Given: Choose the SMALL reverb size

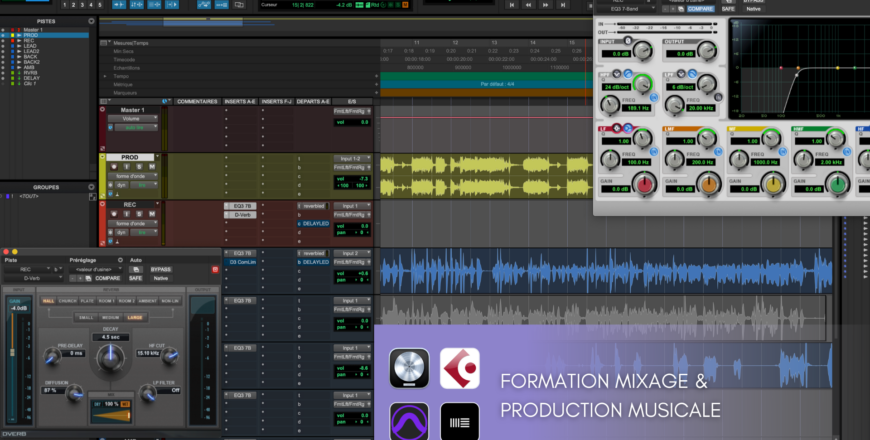Looking at the screenshot, I should (86, 317).
